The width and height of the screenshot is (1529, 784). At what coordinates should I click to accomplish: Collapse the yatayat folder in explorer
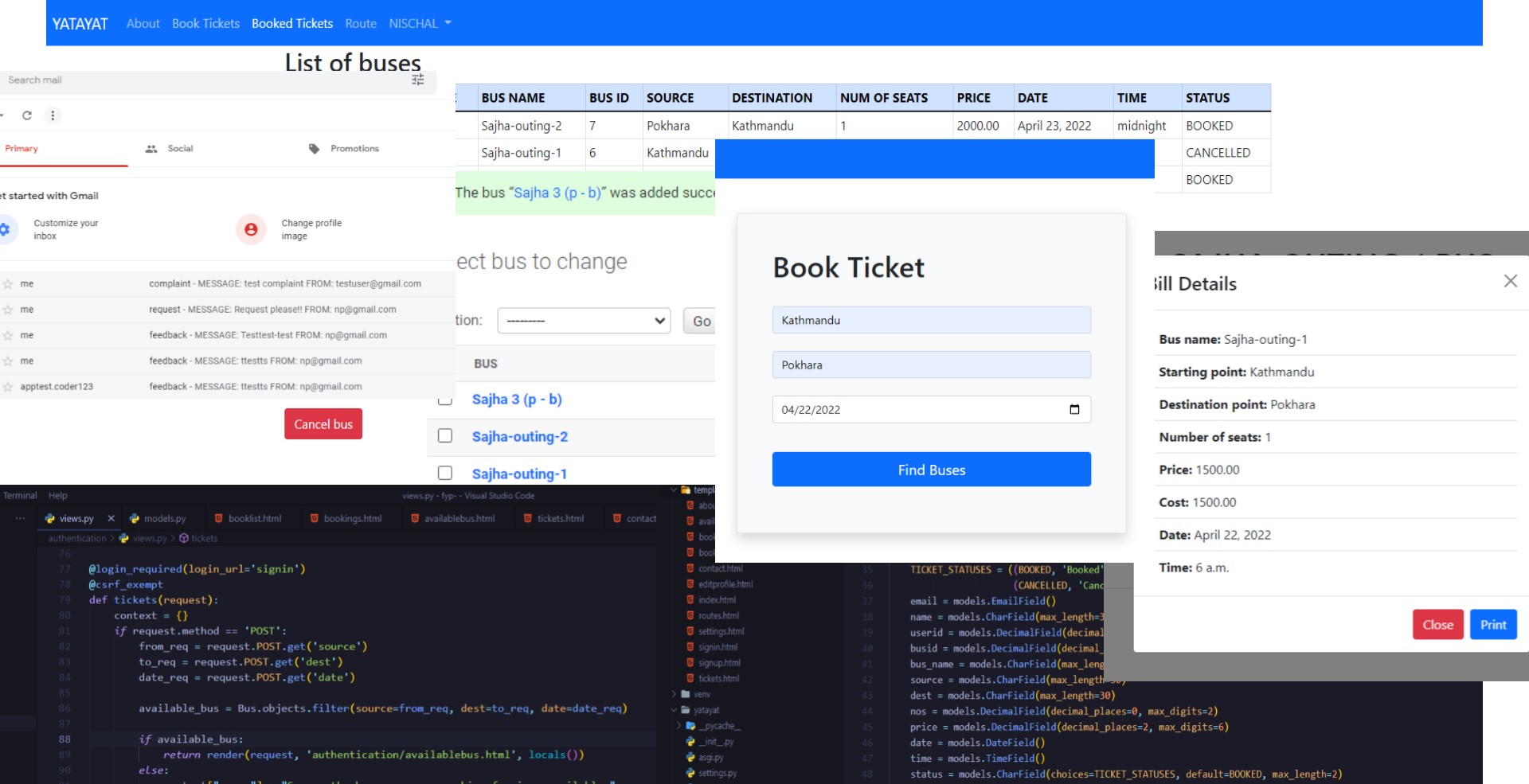(675, 710)
